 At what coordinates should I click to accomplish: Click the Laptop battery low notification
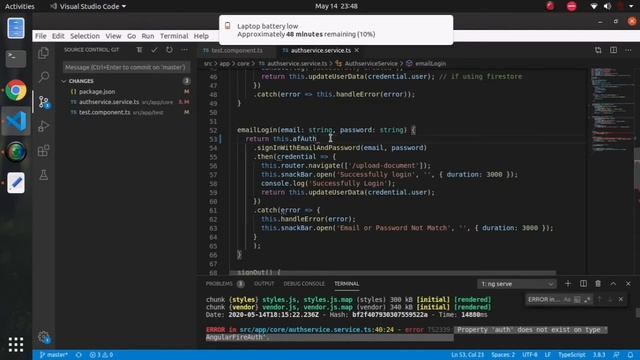tap(336, 30)
